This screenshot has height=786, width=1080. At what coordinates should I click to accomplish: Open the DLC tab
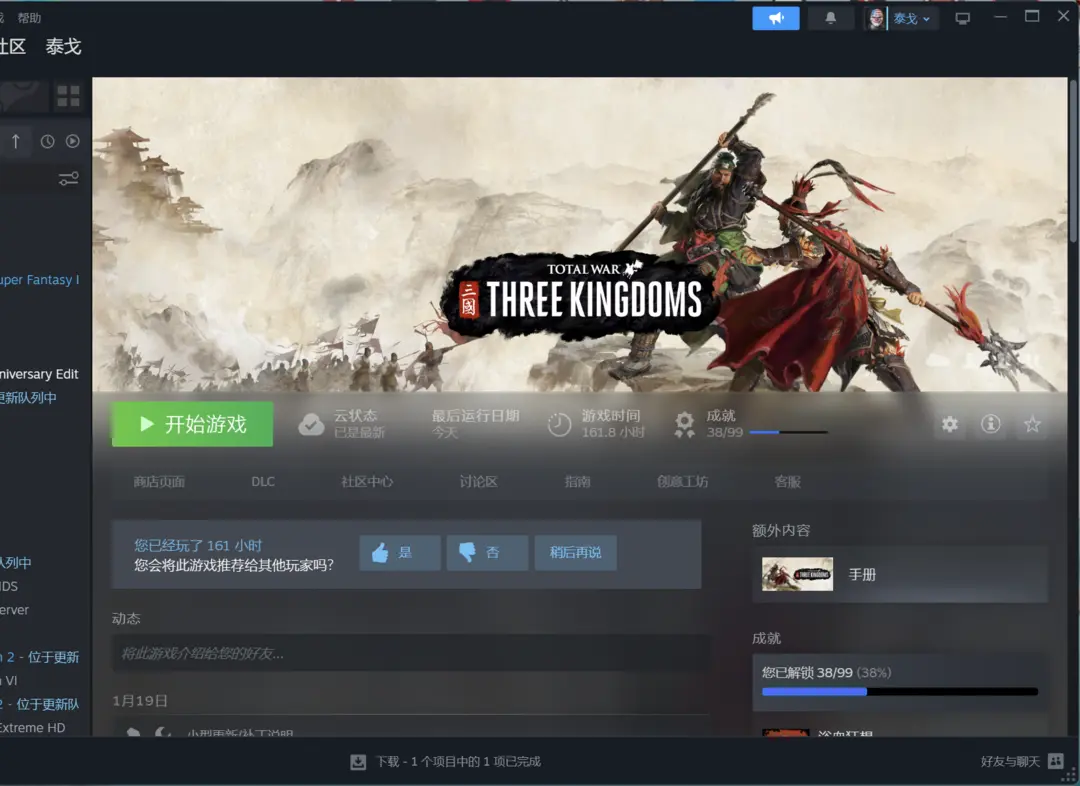[263, 482]
